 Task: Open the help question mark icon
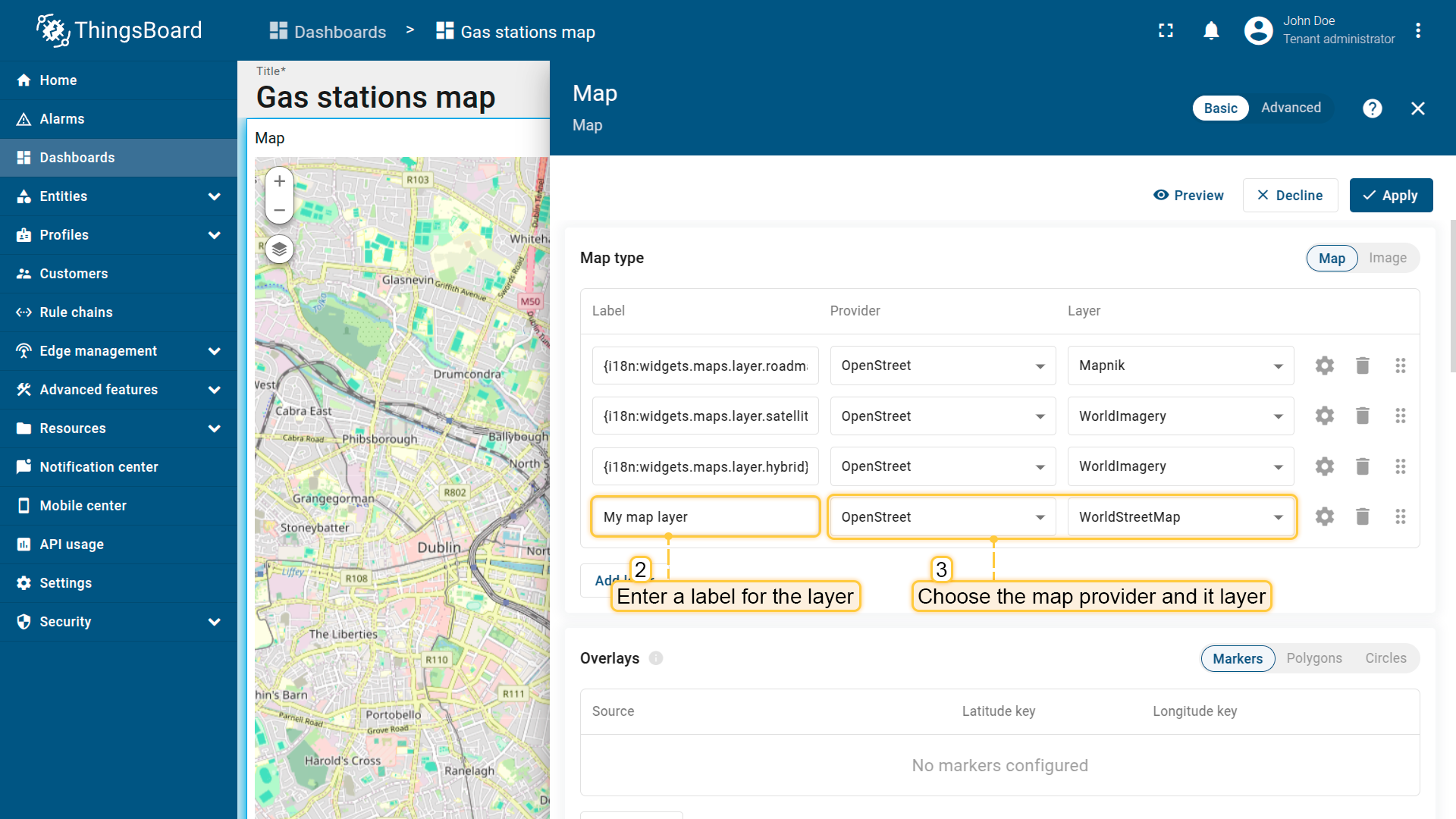pos(1372,108)
